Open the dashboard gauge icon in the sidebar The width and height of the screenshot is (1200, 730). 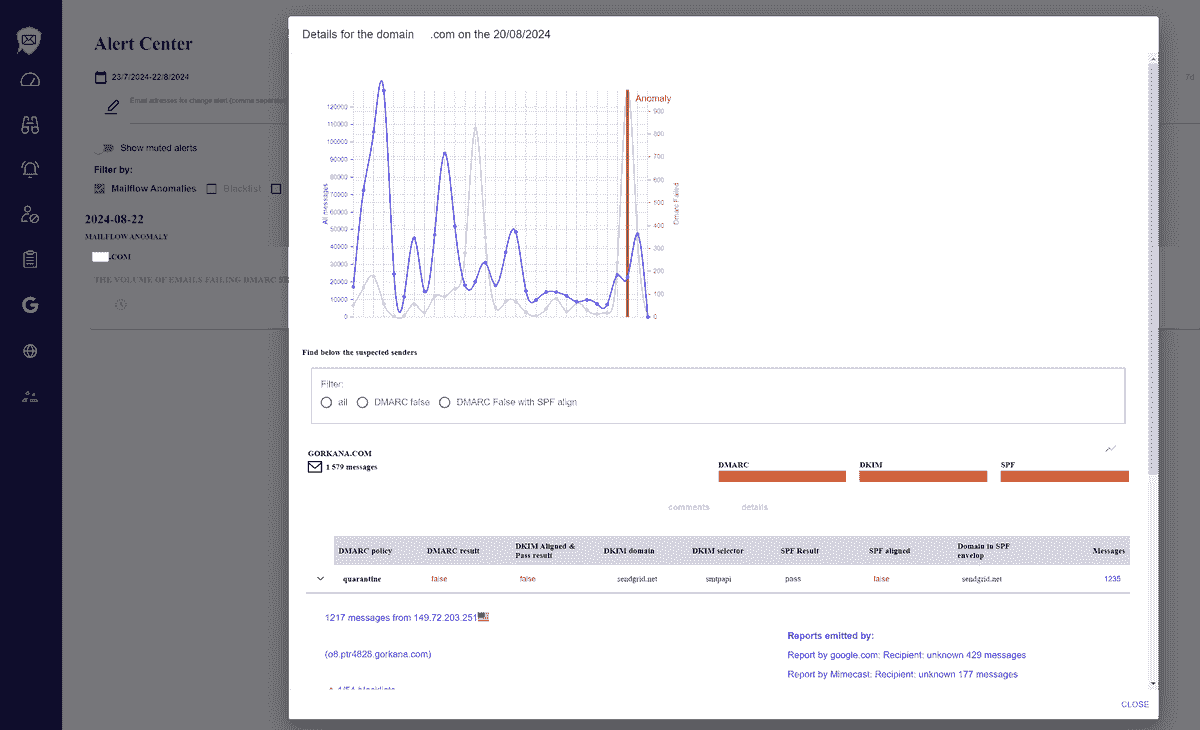coord(30,80)
